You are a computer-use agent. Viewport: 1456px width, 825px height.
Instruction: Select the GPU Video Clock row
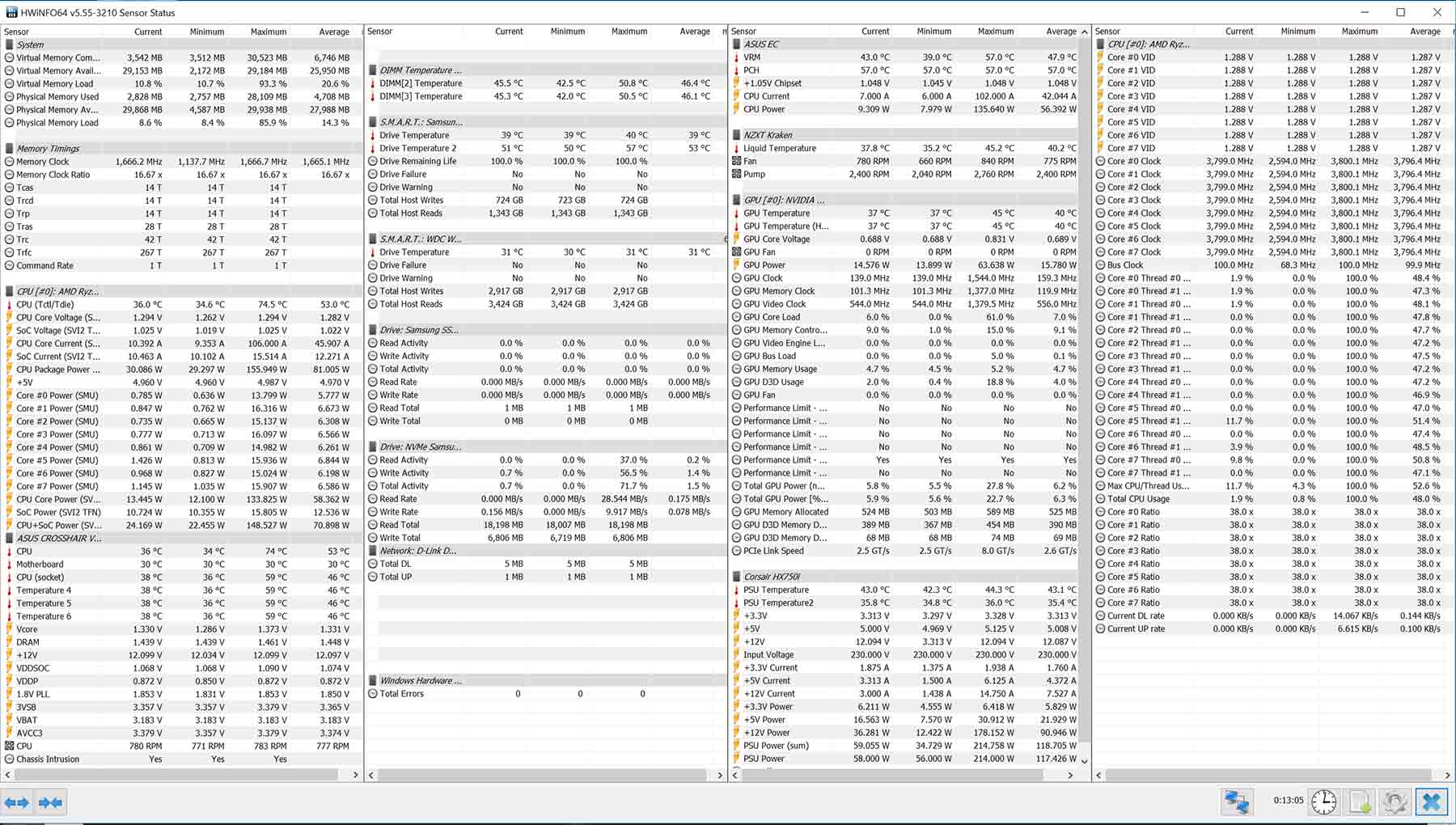904,304
